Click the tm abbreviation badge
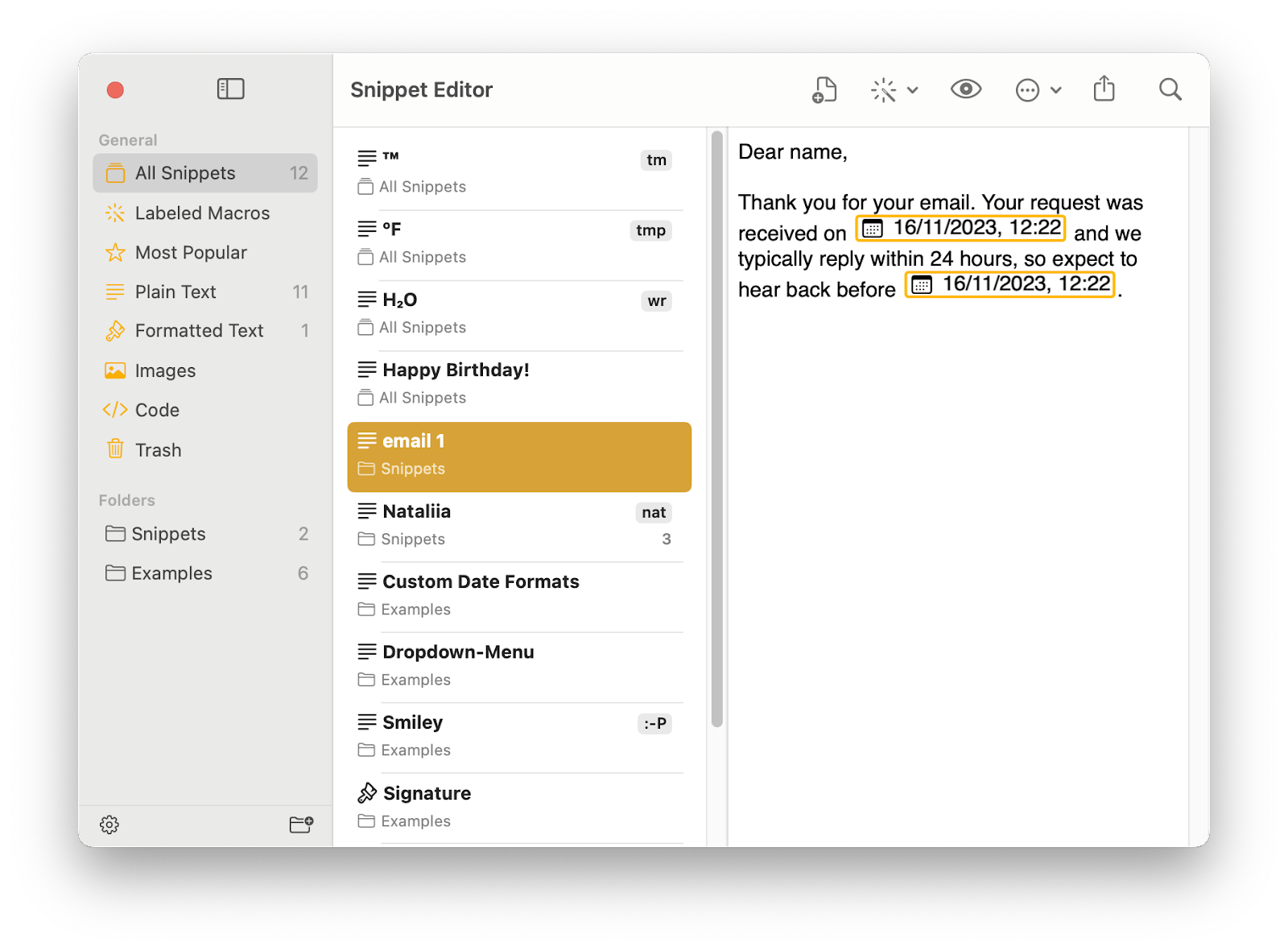1288x951 pixels. point(656,160)
